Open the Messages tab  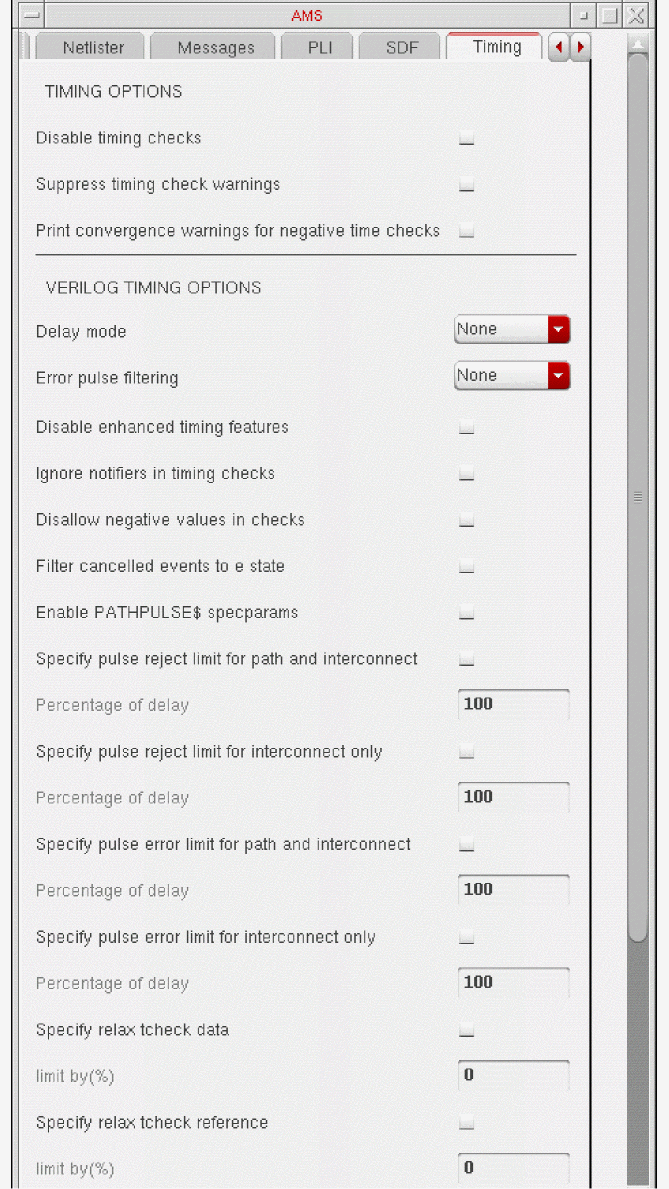[x=215, y=47]
